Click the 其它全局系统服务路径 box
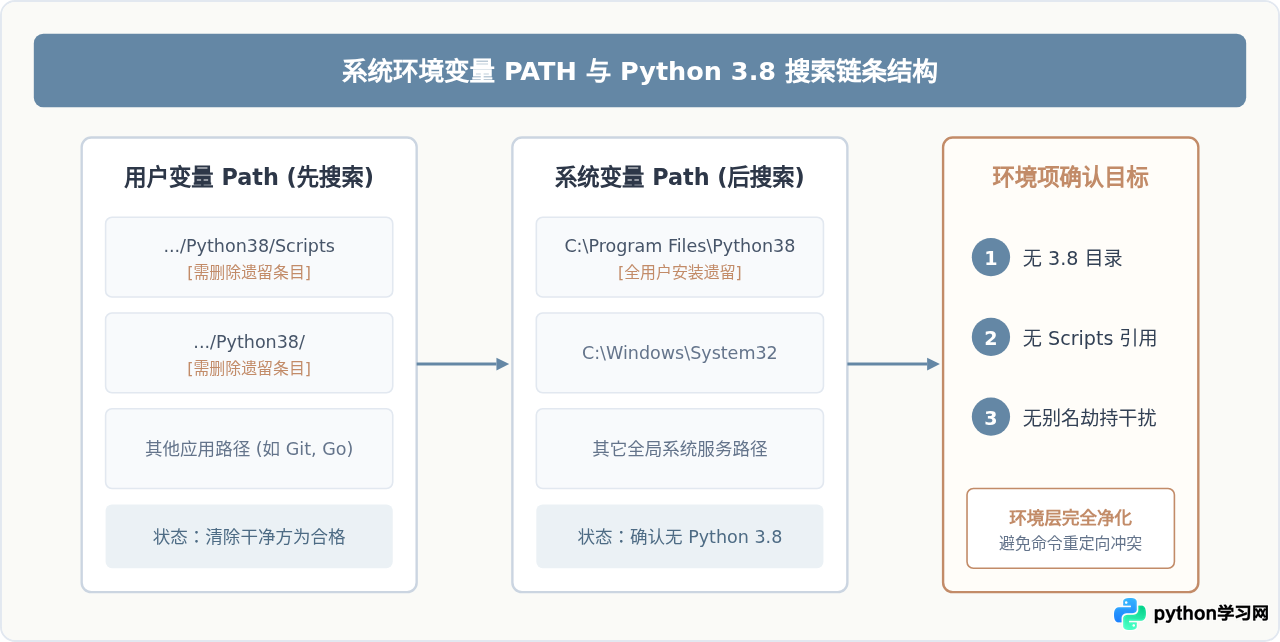Image resolution: width=1280 pixels, height=642 pixels. (680, 449)
